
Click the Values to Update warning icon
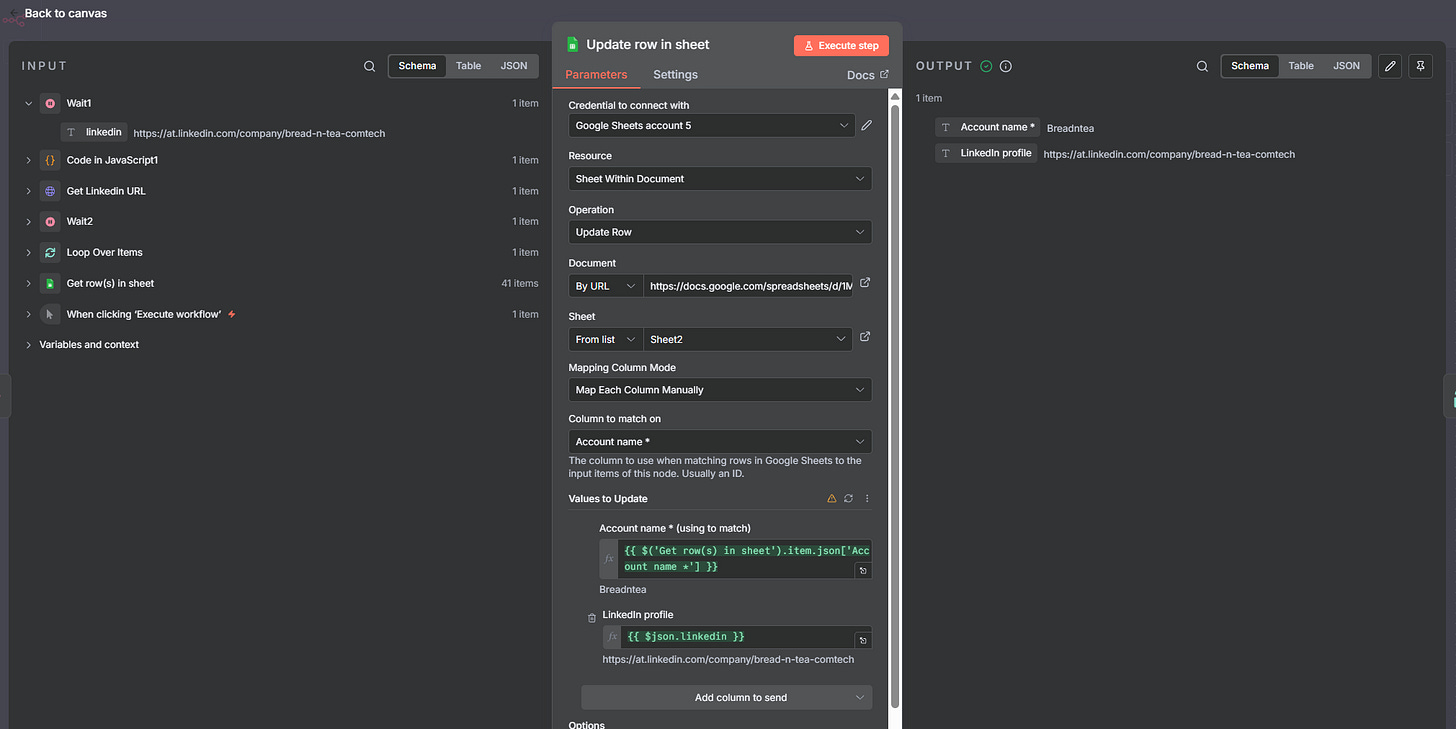[832, 498]
